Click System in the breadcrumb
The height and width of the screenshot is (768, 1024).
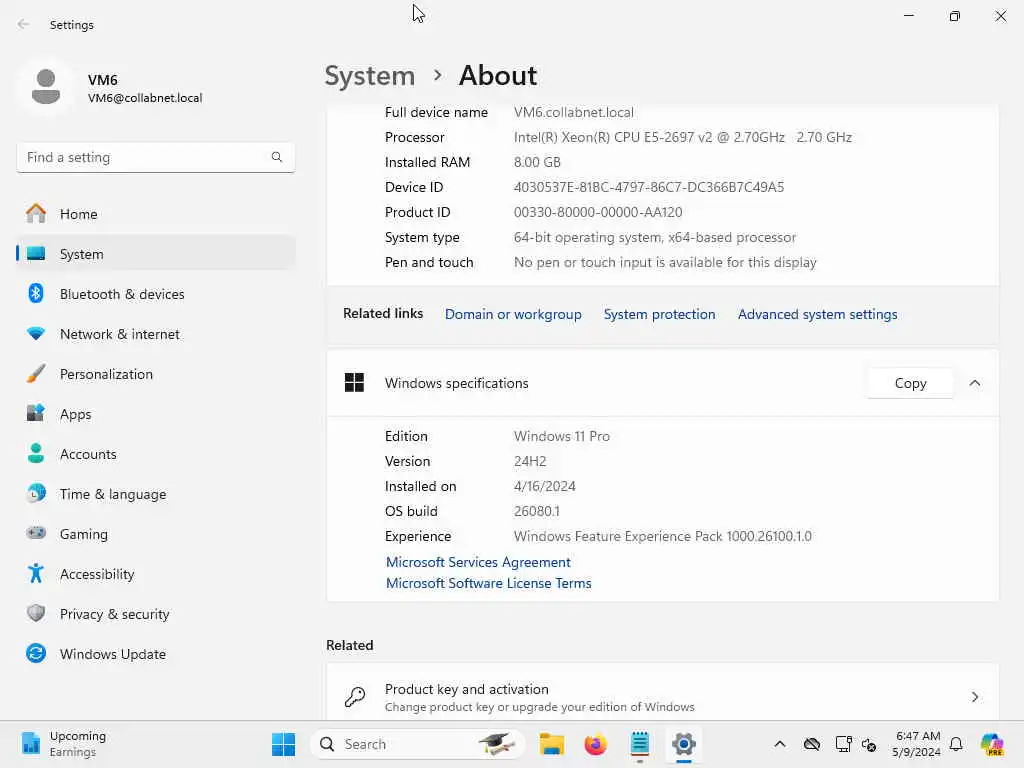tap(370, 76)
